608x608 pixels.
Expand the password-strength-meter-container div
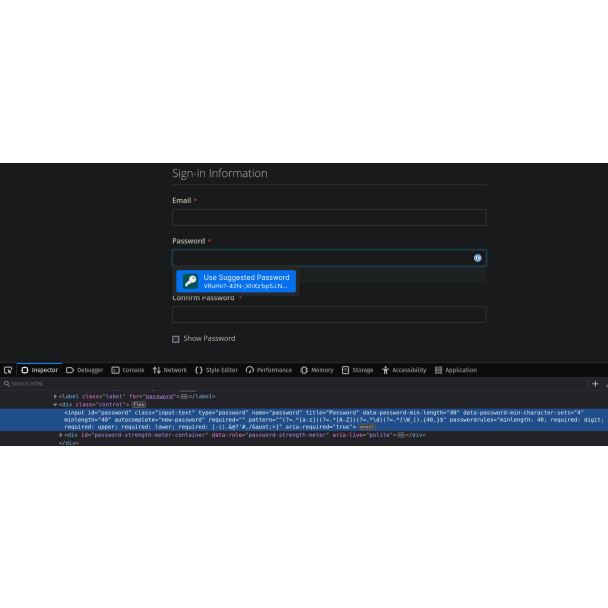(x=61, y=435)
